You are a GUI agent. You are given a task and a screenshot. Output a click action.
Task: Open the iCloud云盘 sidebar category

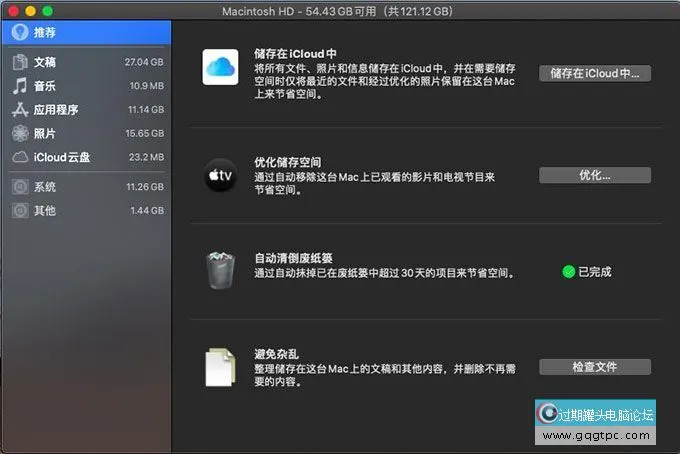(86, 157)
